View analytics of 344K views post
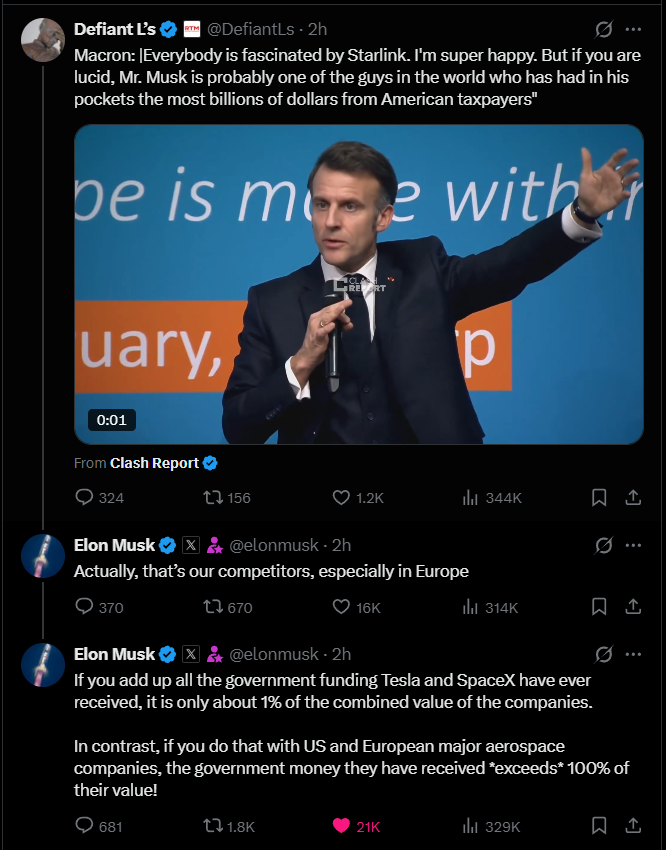The image size is (666, 850). click(x=471, y=497)
